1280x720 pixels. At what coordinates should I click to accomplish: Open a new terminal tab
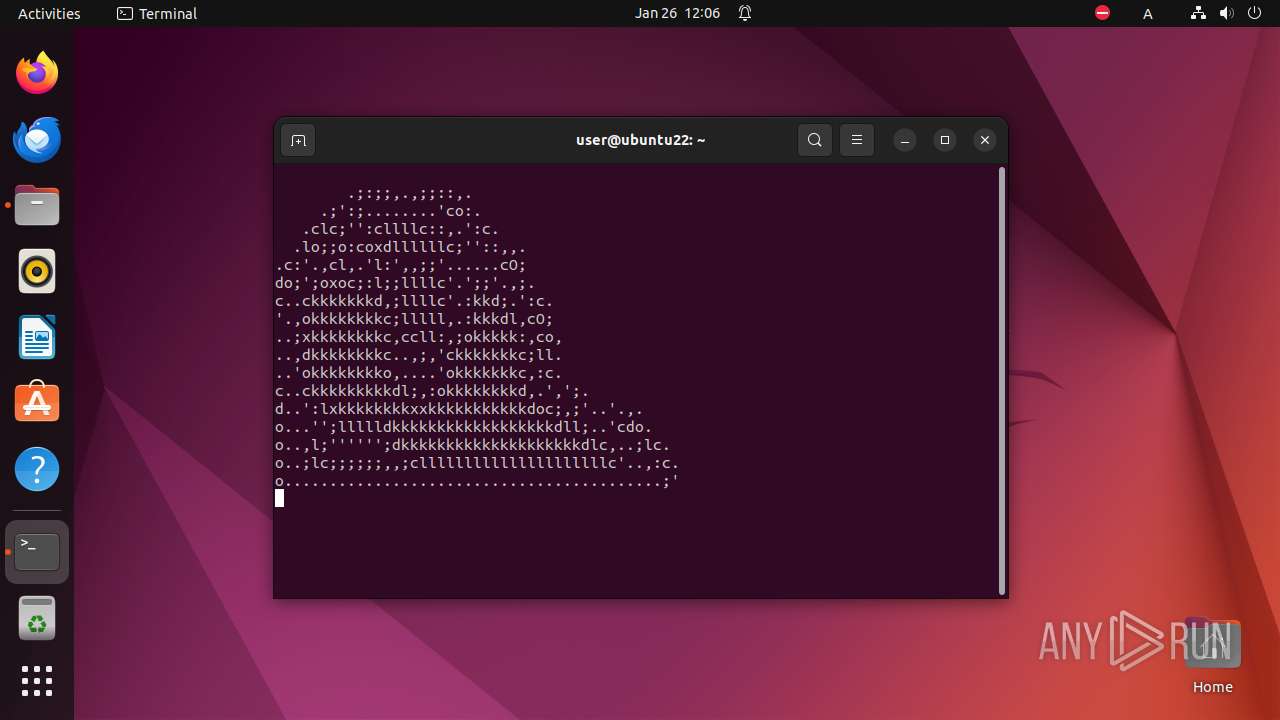(298, 140)
